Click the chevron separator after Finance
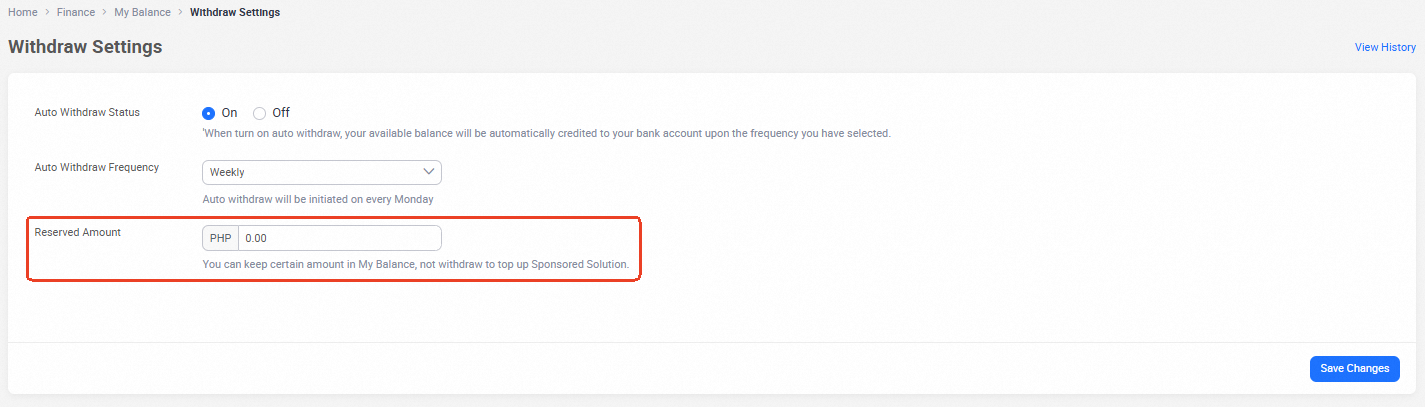1425x407 pixels. 105,12
